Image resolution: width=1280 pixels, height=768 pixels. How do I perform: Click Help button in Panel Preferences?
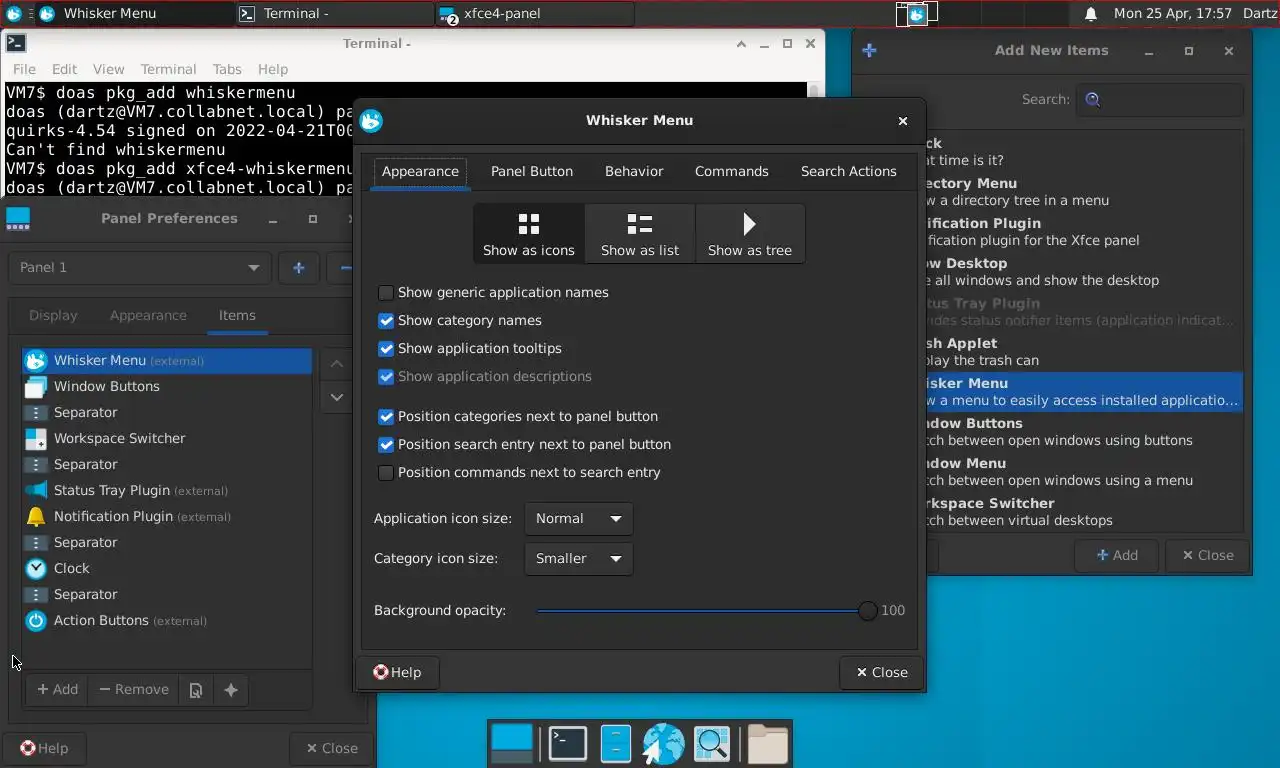(45, 748)
